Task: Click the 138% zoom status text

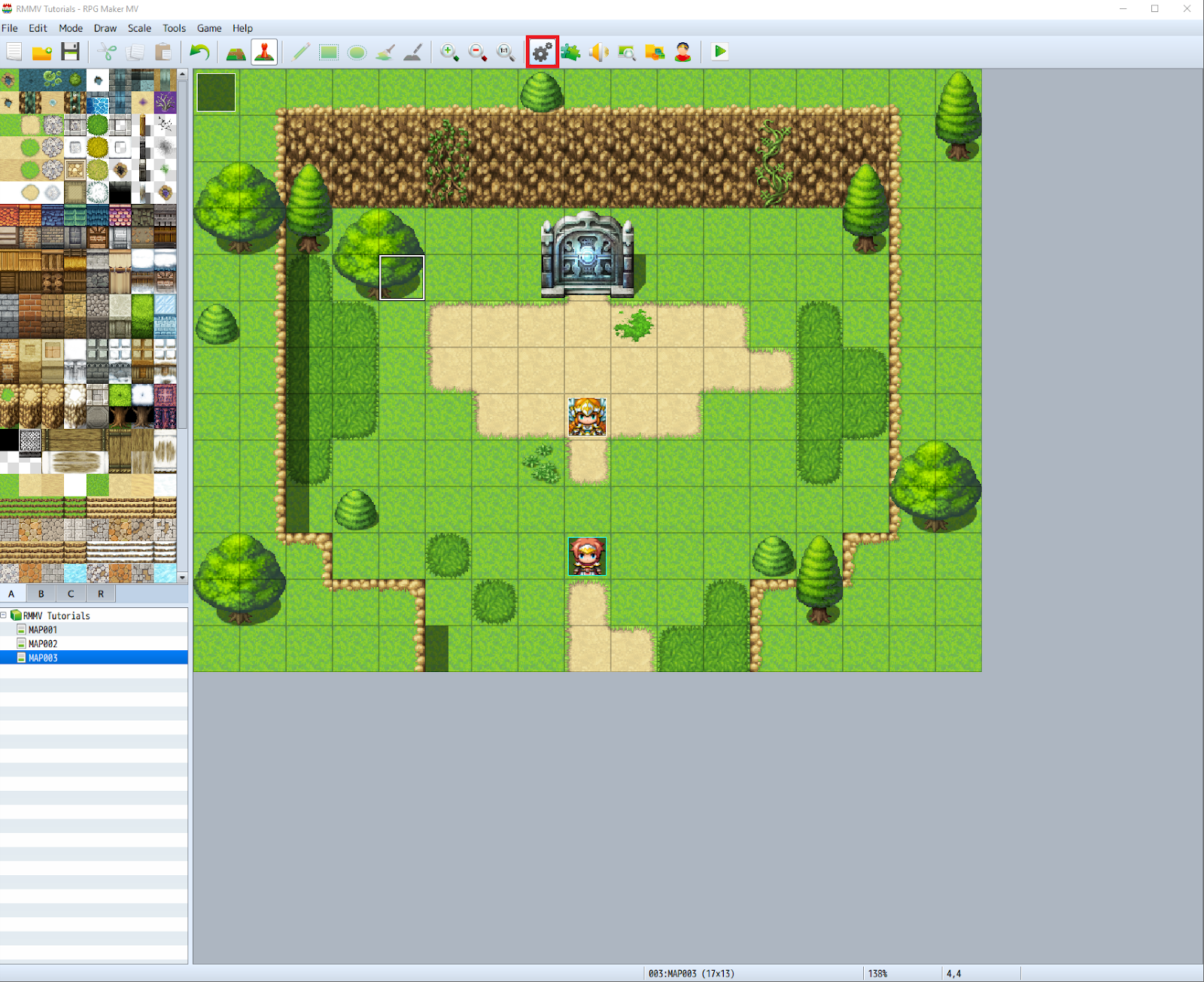Action: tap(877, 973)
